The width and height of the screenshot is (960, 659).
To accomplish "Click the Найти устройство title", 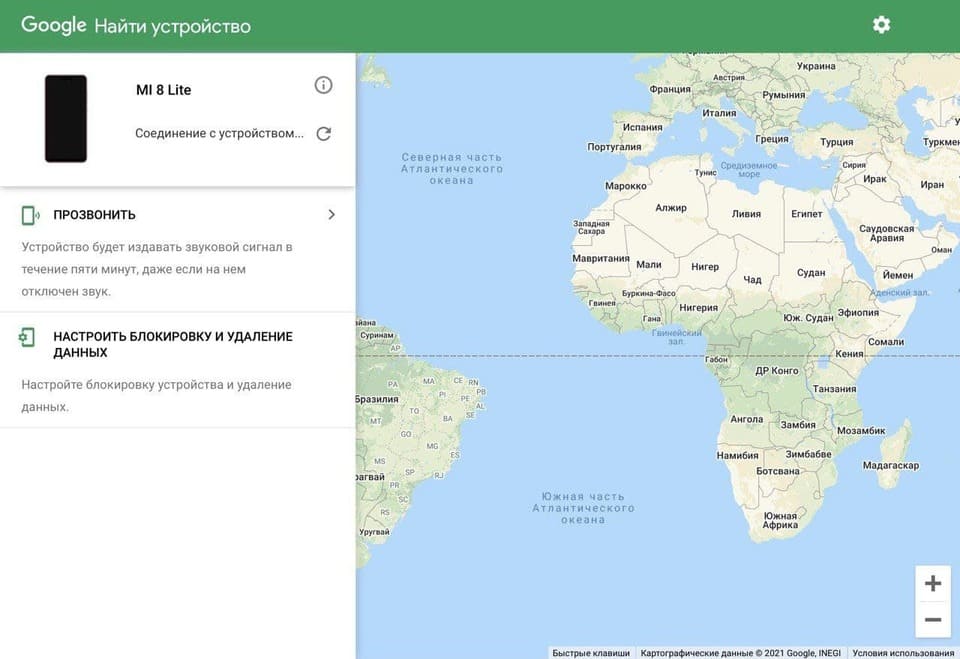I will point(172,26).
